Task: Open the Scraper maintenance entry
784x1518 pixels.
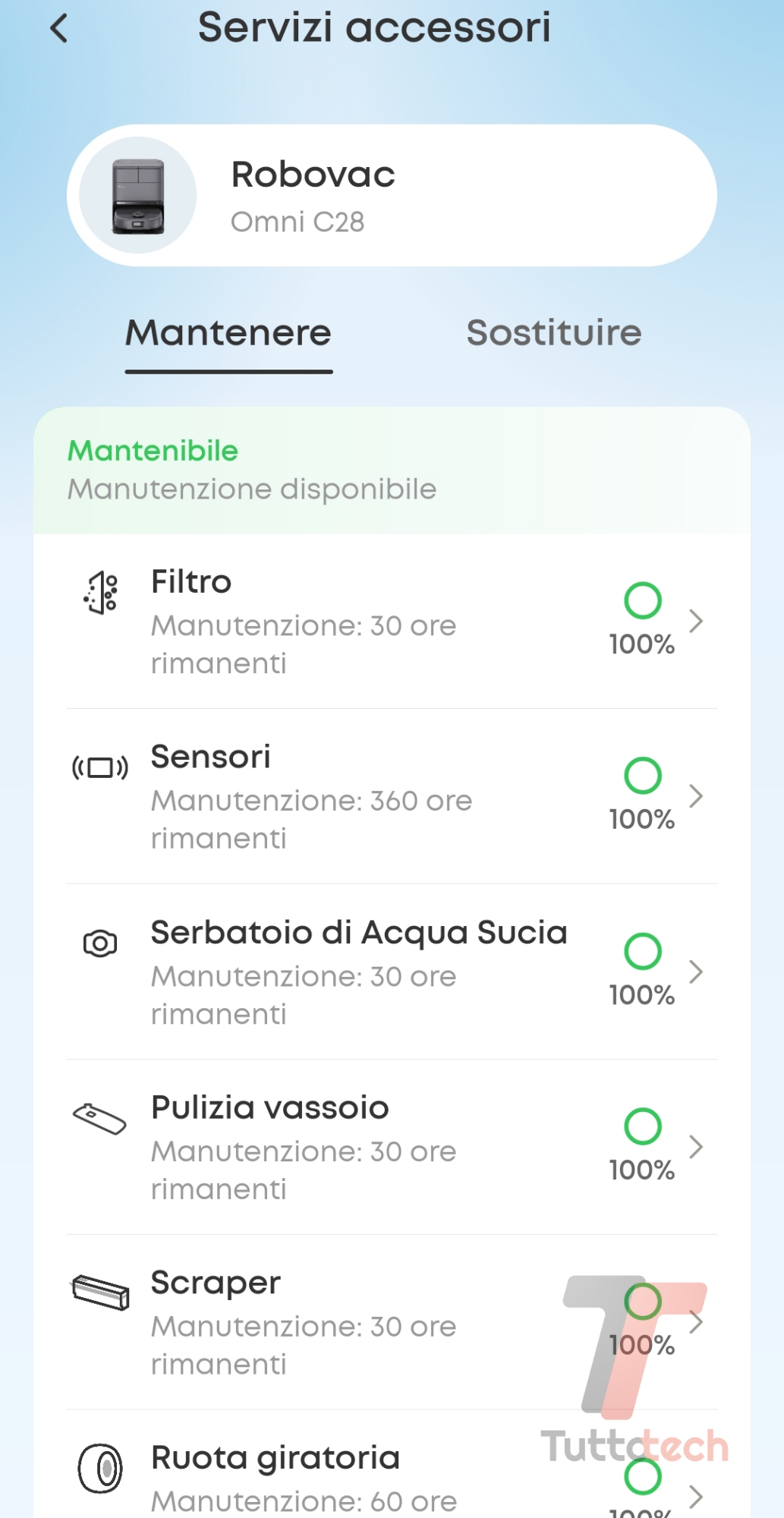Action: 304,1322
